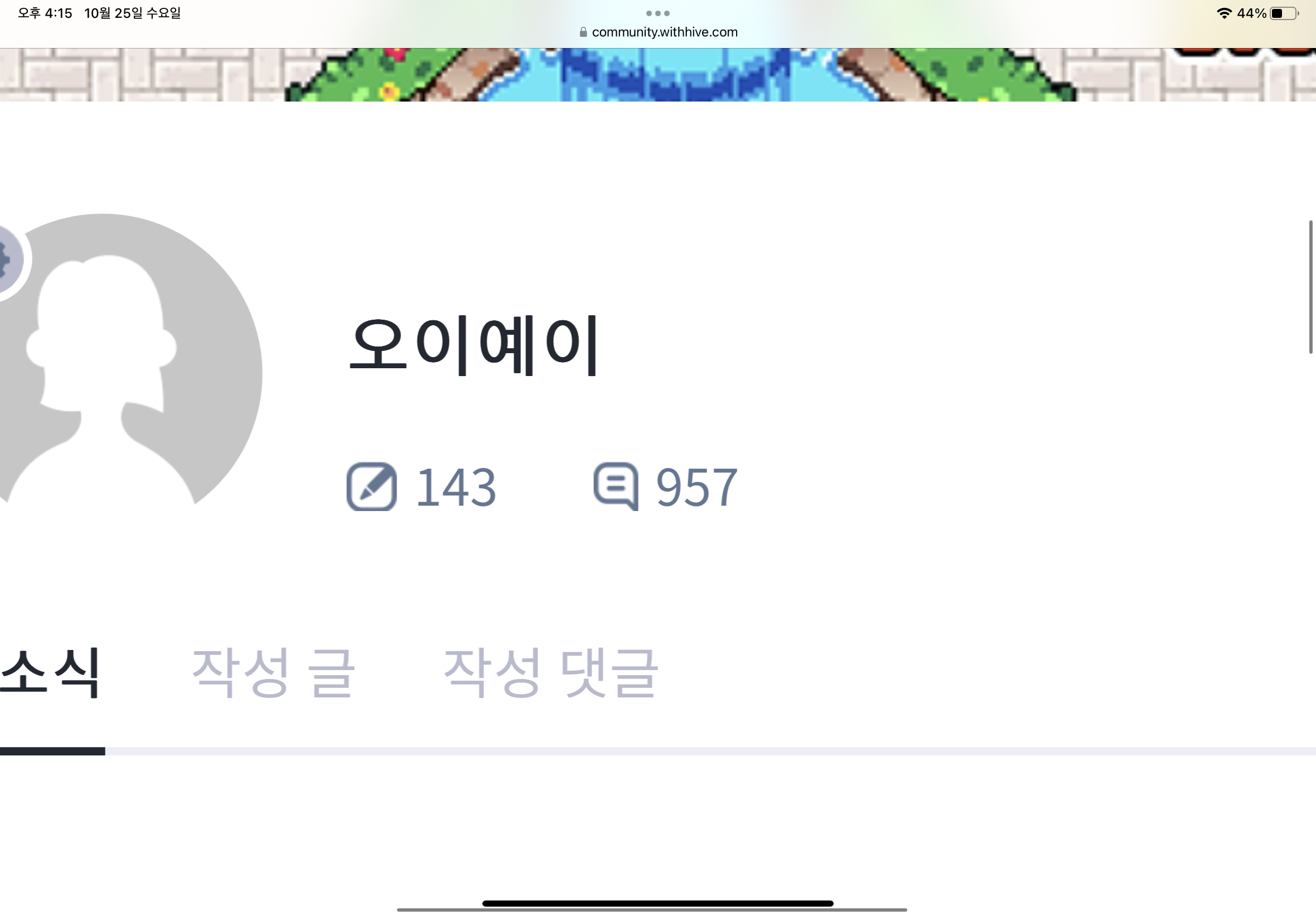Click the vertical scrollbar on the right
Screen dimensions: 1316x915
[1310, 287]
